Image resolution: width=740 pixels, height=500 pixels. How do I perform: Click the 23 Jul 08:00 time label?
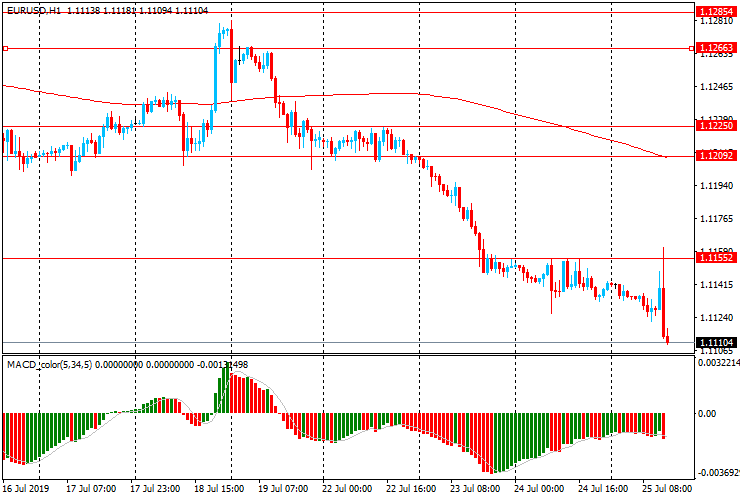click(475, 488)
